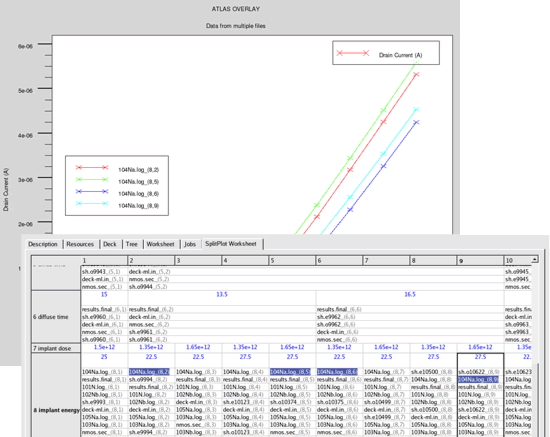Switch to the Tree tab
Screen dimensions: 550x437
132,244
